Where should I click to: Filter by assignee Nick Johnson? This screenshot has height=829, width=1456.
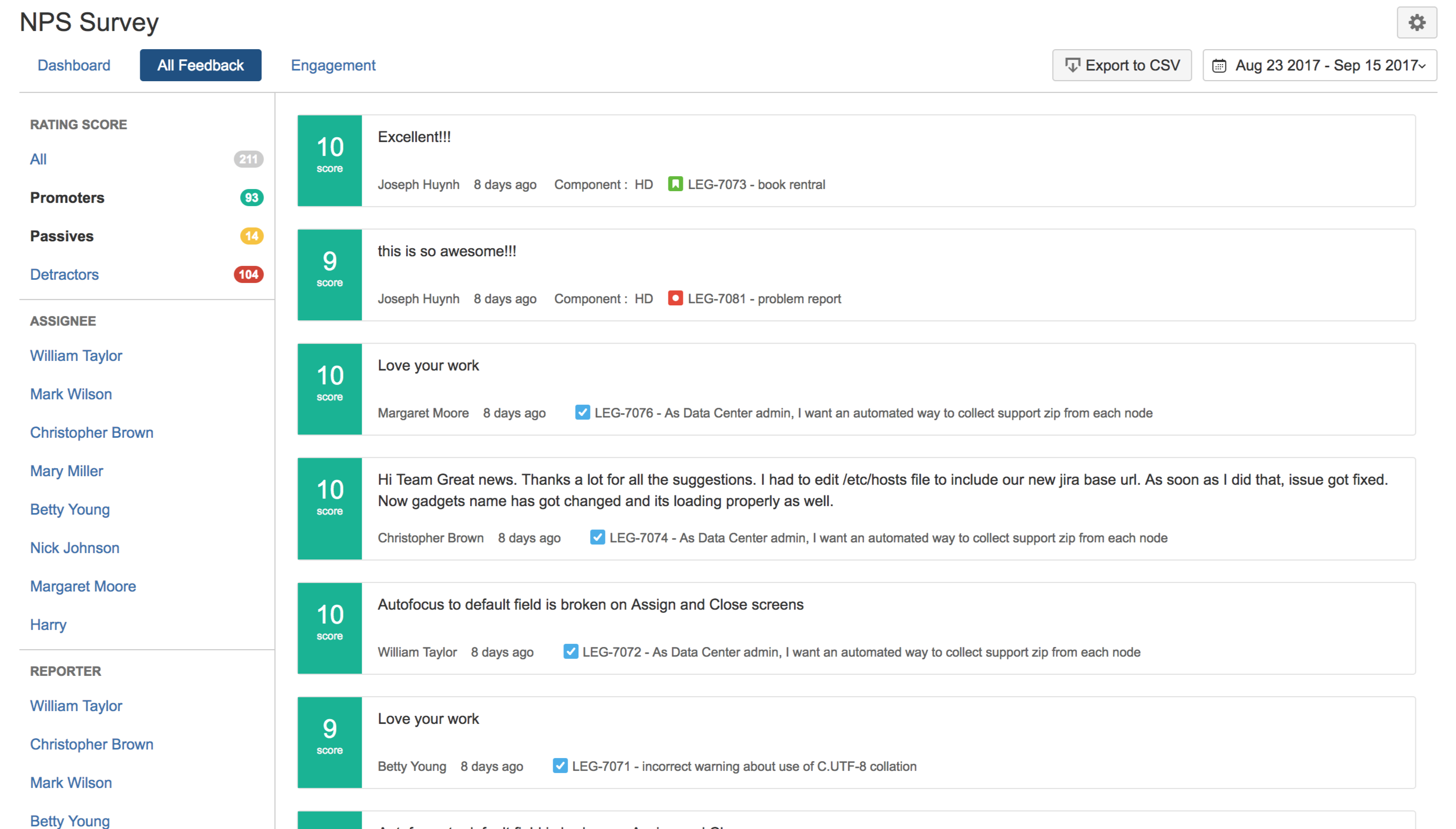click(75, 548)
